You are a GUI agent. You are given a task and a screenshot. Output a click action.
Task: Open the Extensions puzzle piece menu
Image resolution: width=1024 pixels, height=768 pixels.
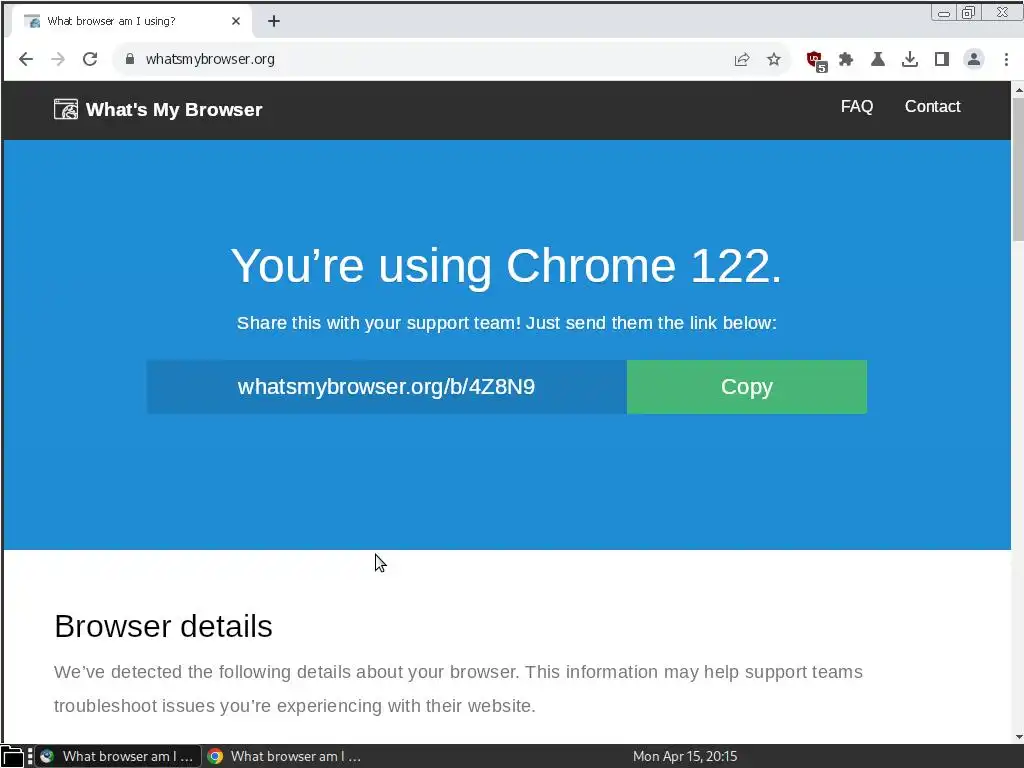[x=846, y=59]
